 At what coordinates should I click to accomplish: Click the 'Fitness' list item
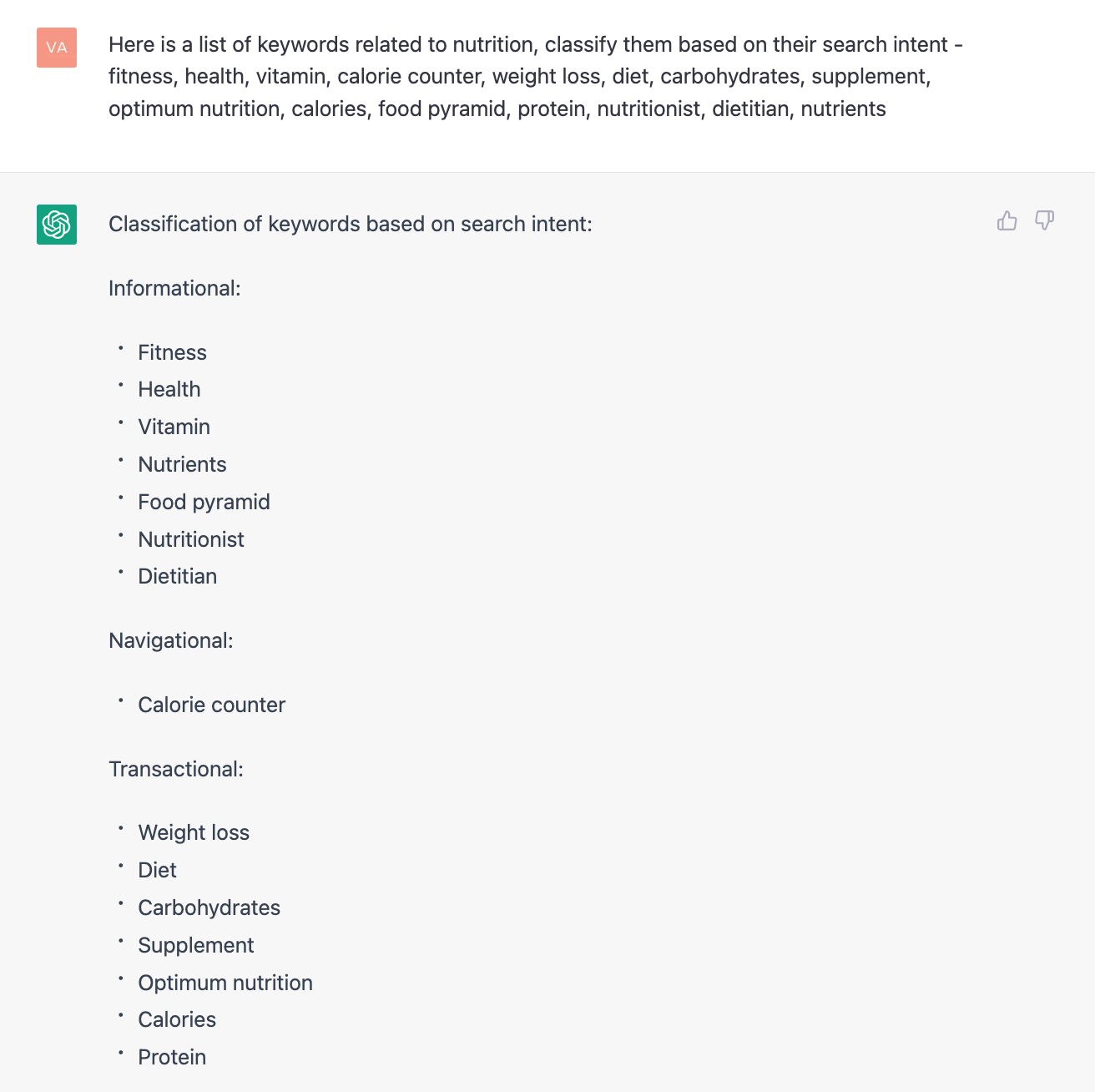click(173, 353)
